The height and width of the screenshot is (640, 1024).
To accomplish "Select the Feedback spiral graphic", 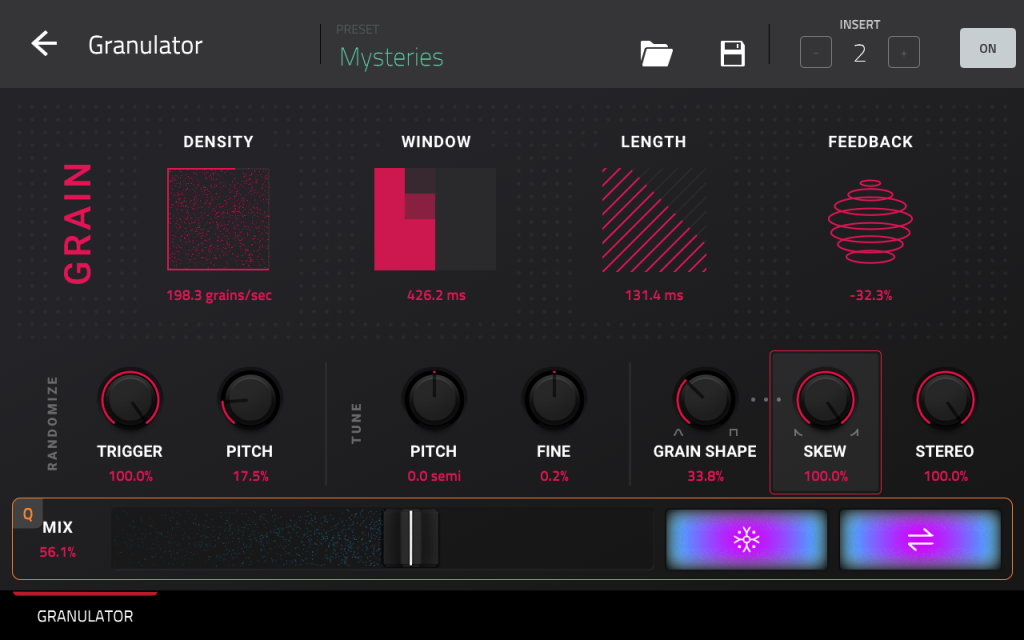I will [x=870, y=219].
